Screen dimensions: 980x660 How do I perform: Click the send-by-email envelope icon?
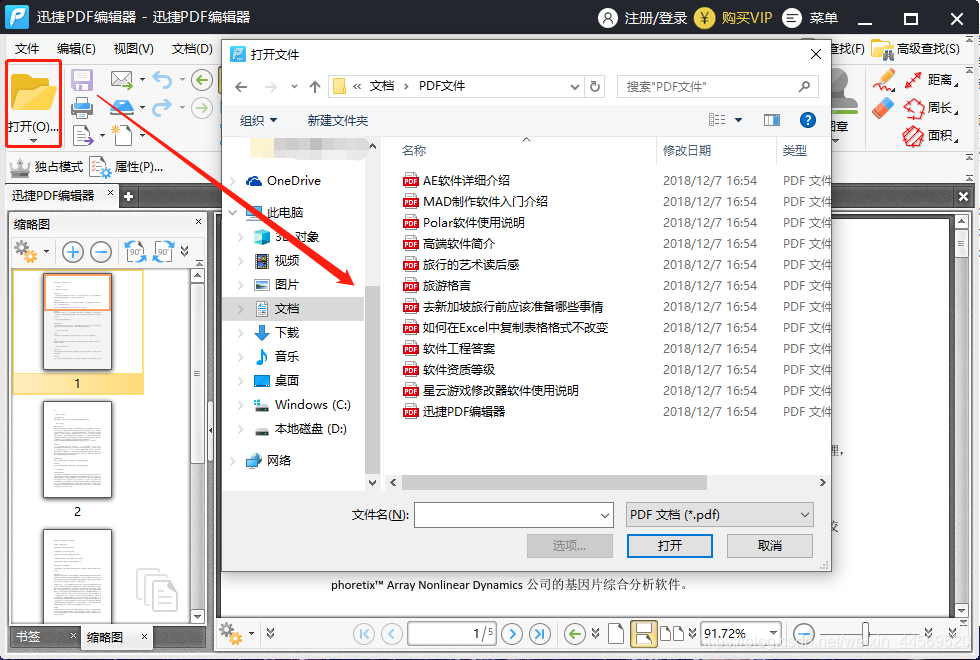pyautogui.click(x=122, y=79)
